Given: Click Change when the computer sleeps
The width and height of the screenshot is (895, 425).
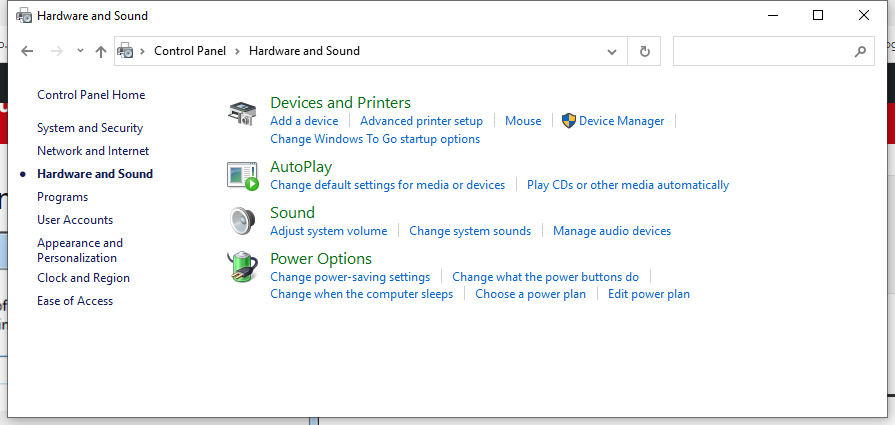Looking at the screenshot, I should [x=361, y=294].
